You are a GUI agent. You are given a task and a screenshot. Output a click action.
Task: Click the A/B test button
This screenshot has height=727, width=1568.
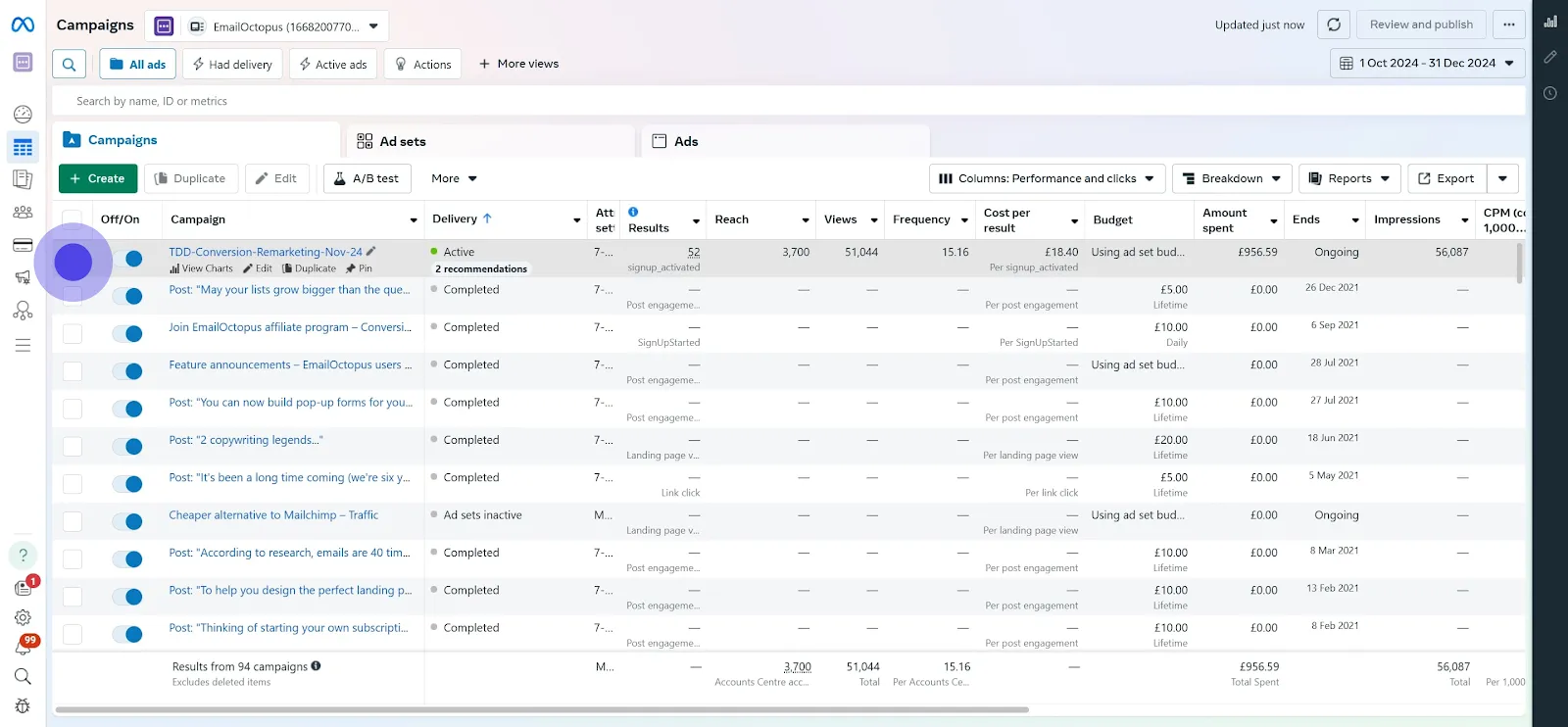(367, 178)
